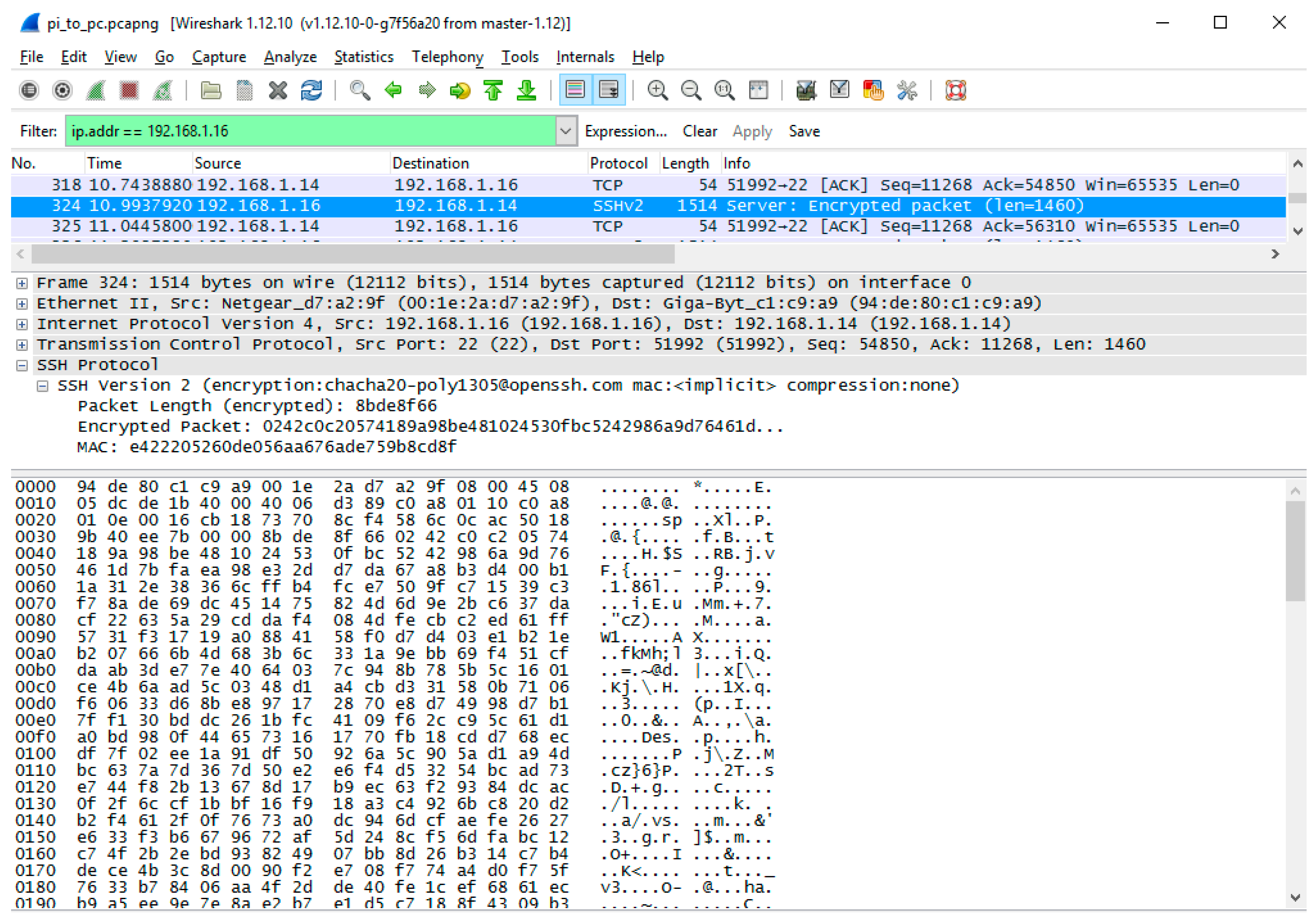
Task: Go to a specific packet number
Action: pos(460,90)
